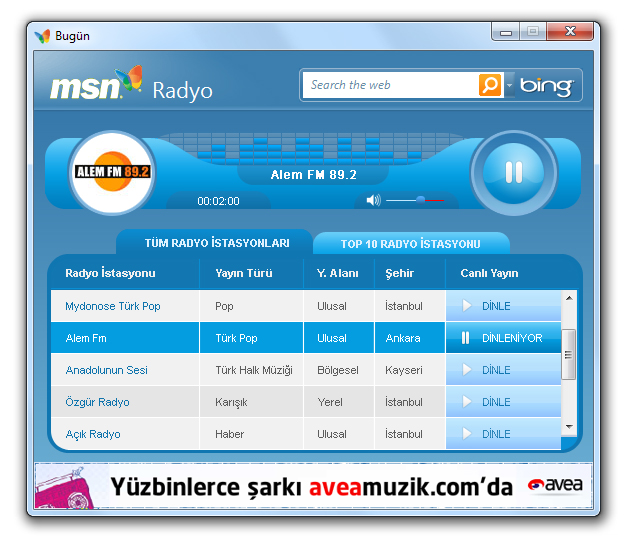Switch to the TOP 10 RADYO İSTASYONU tab
This screenshot has width=633, height=540.
pyautogui.click(x=411, y=244)
